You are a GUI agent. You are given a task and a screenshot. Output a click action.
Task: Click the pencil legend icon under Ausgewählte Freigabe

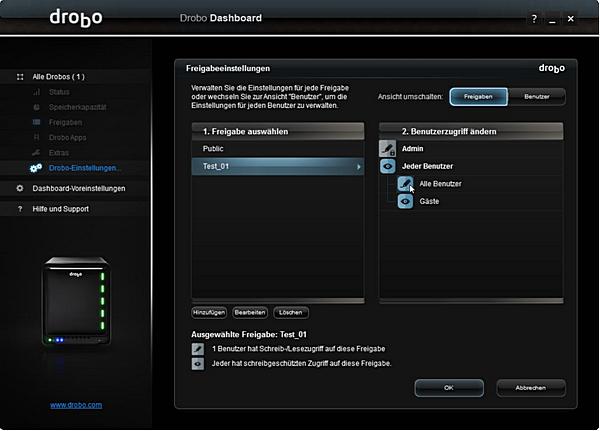(198, 349)
